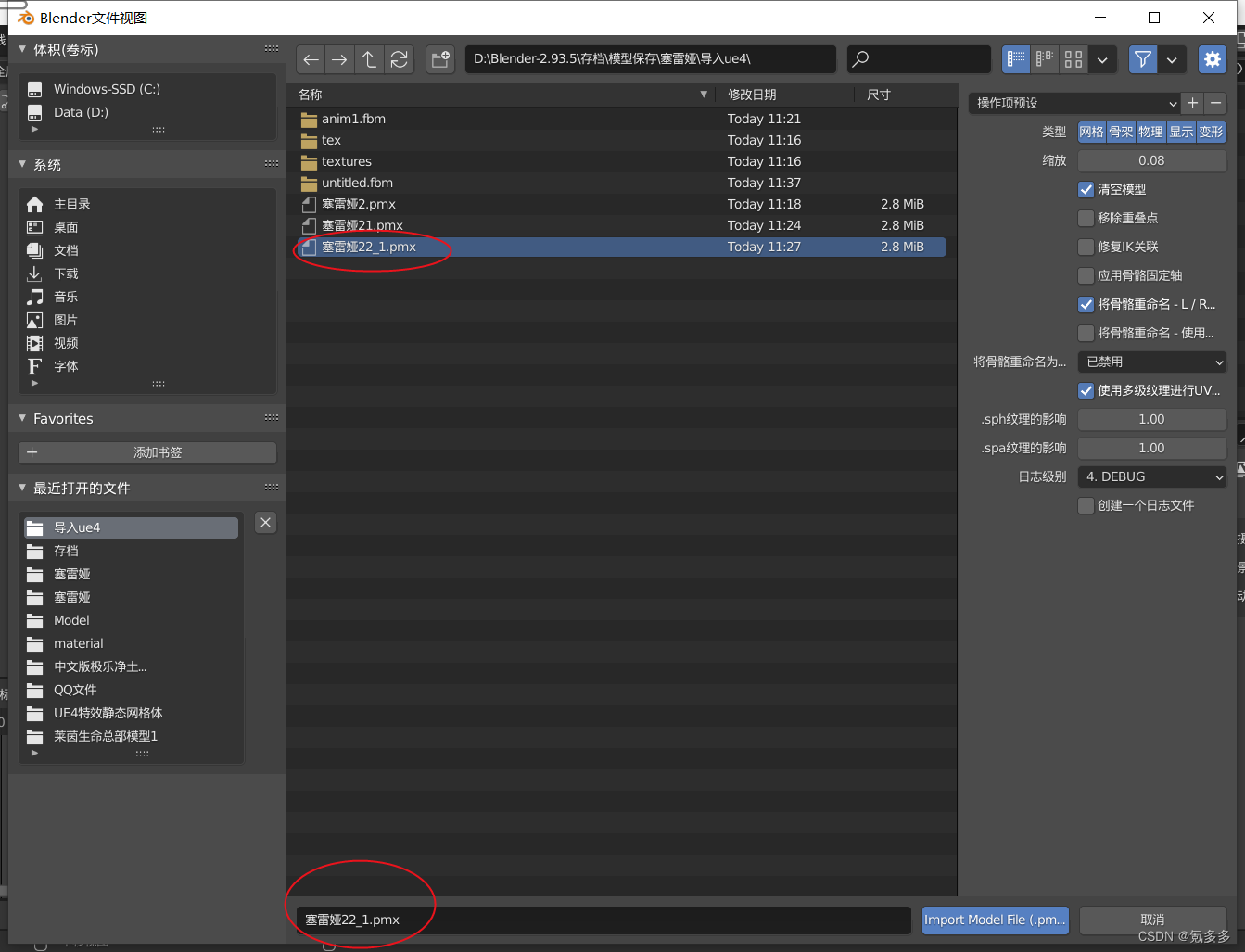The width and height of the screenshot is (1245, 952).
Task: Open recent folder QQ文件
Action: tap(131, 690)
